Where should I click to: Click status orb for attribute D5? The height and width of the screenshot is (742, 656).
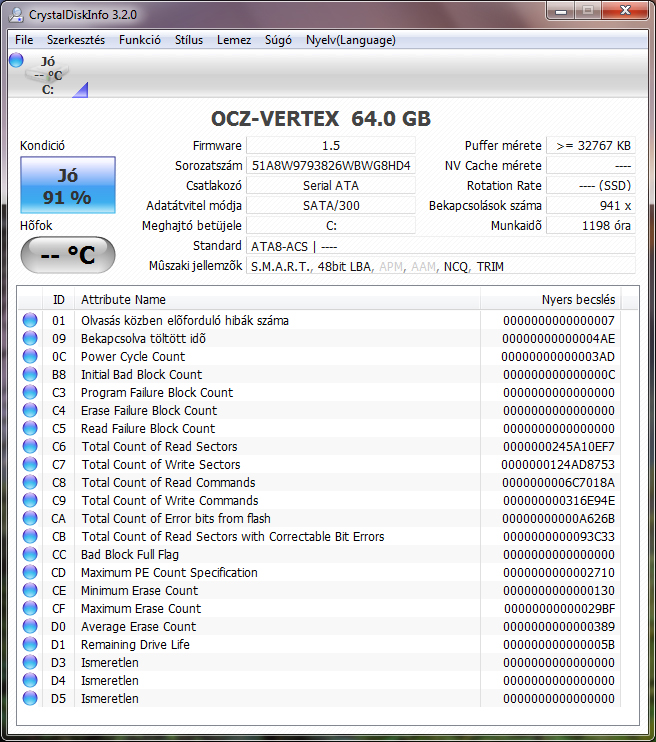pyautogui.click(x=30, y=698)
